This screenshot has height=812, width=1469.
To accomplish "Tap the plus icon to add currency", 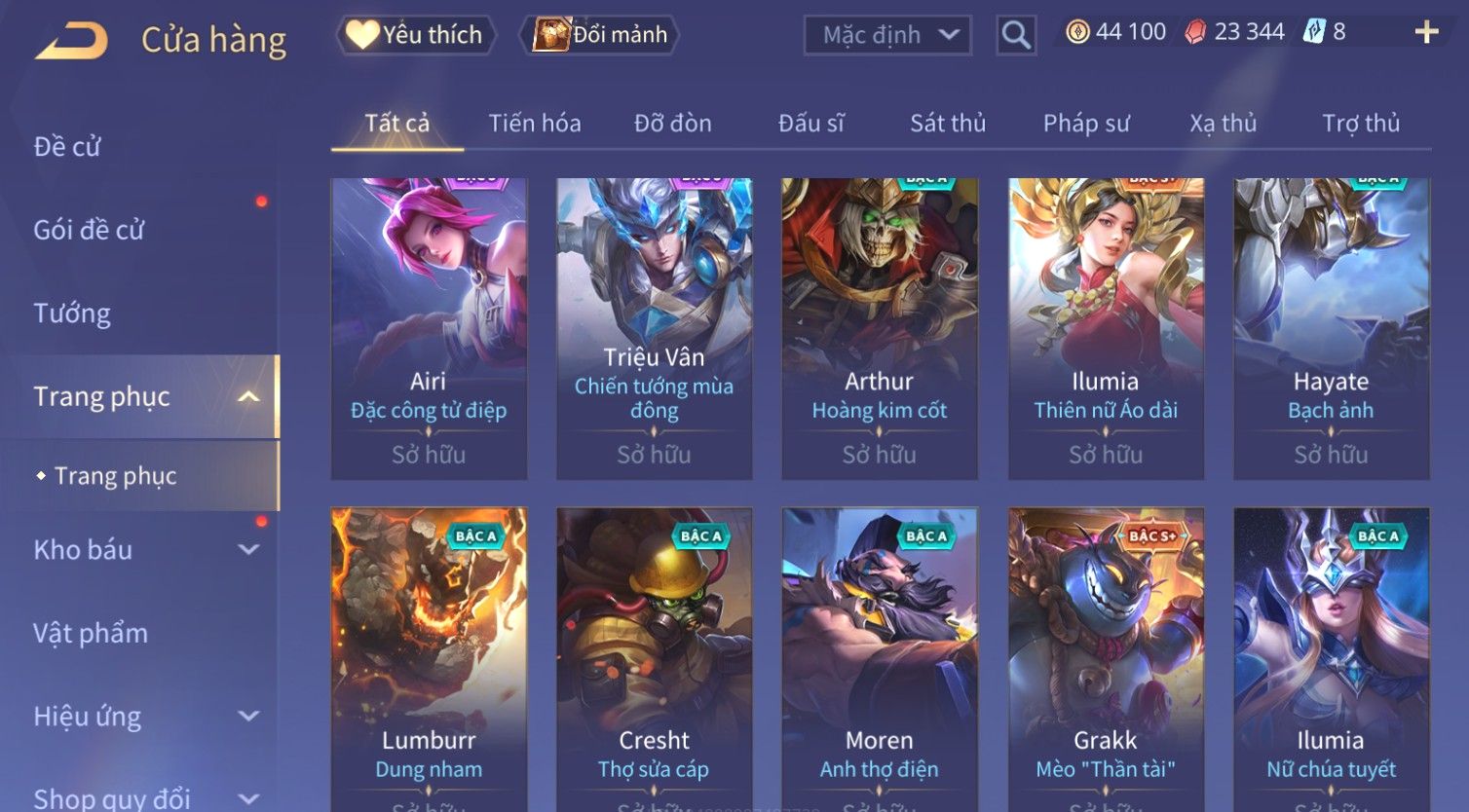I will coord(1426,32).
